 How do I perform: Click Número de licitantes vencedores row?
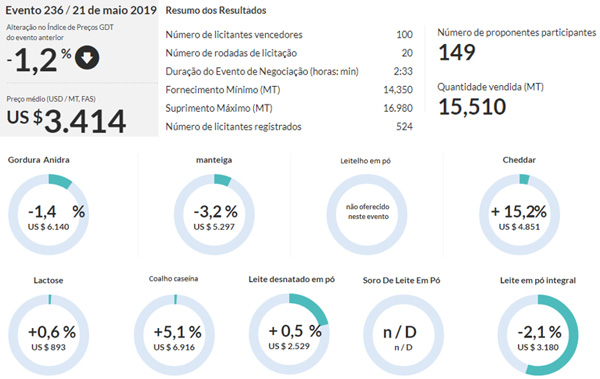(x=289, y=34)
